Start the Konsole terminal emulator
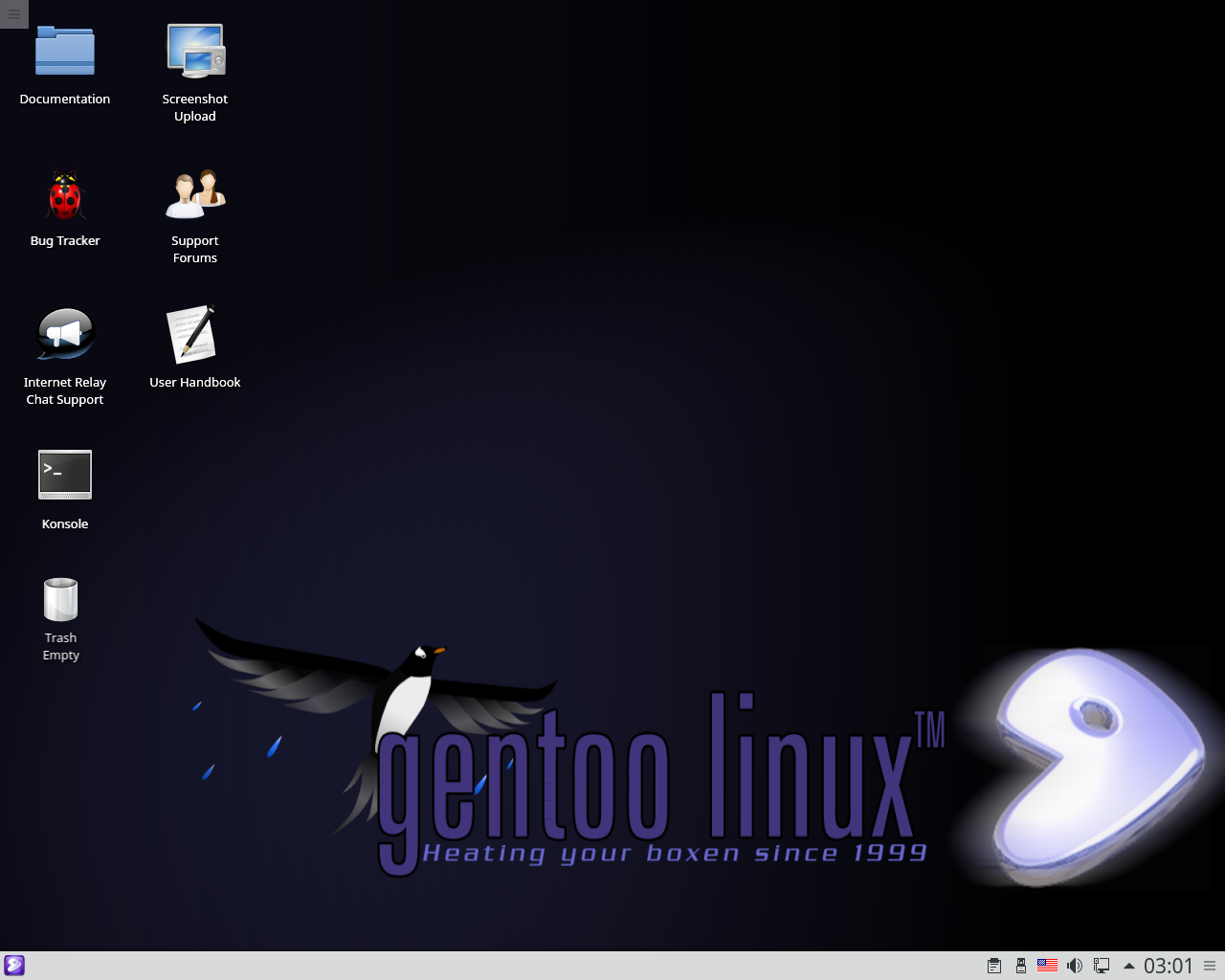The height and width of the screenshot is (980, 1225). 64,475
